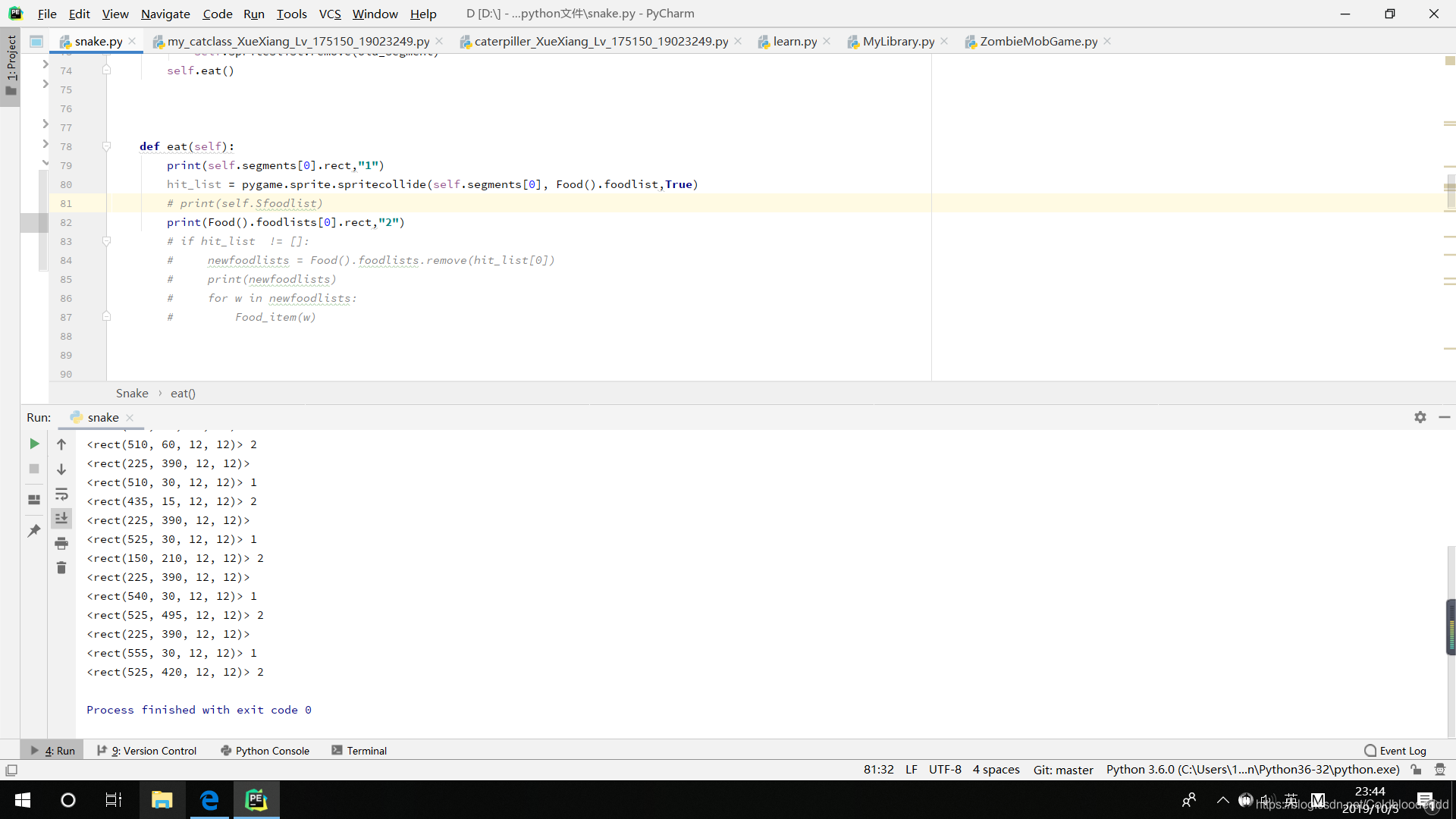Toggle Scroll to End in Run console
Screen dimensions: 1456x819
pyautogui.click(x=61, y=519)
